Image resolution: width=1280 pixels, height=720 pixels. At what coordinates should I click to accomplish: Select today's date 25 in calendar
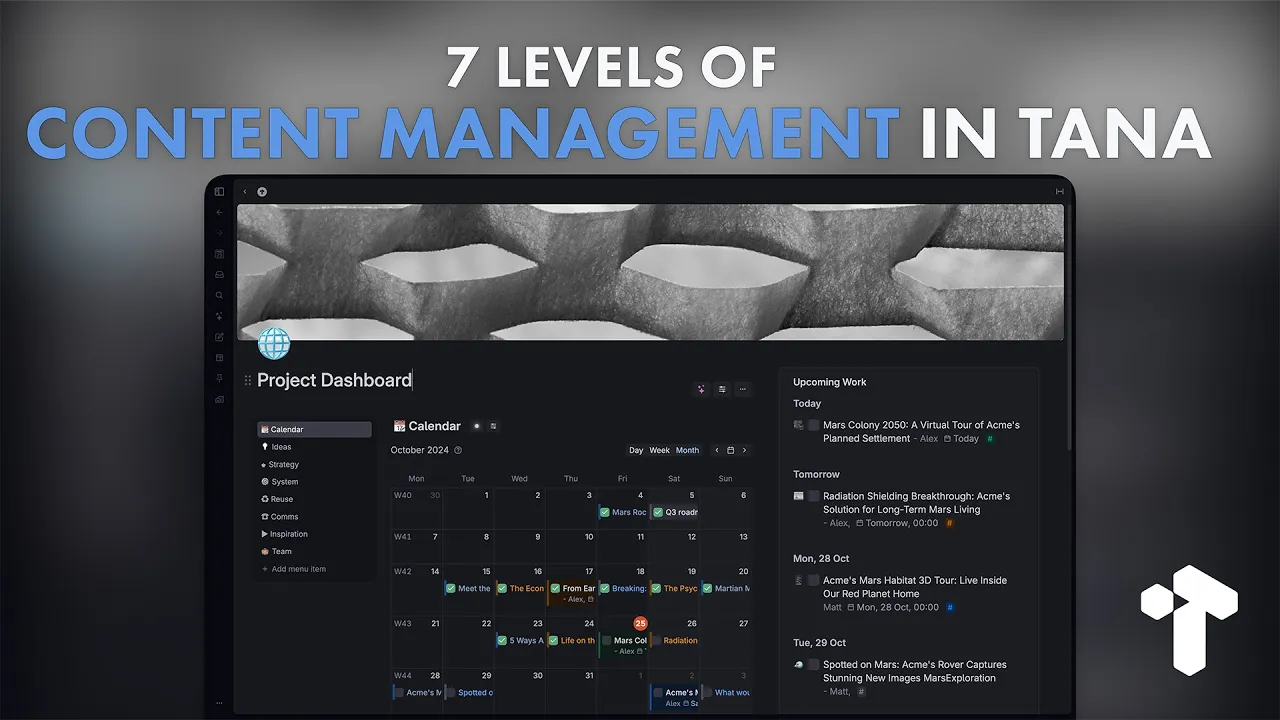(x=640, y=623)
